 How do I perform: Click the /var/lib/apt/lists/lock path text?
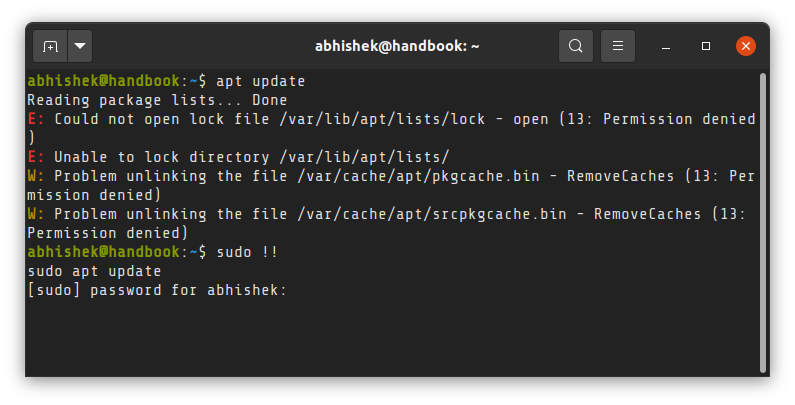click(x=382, y=119)
